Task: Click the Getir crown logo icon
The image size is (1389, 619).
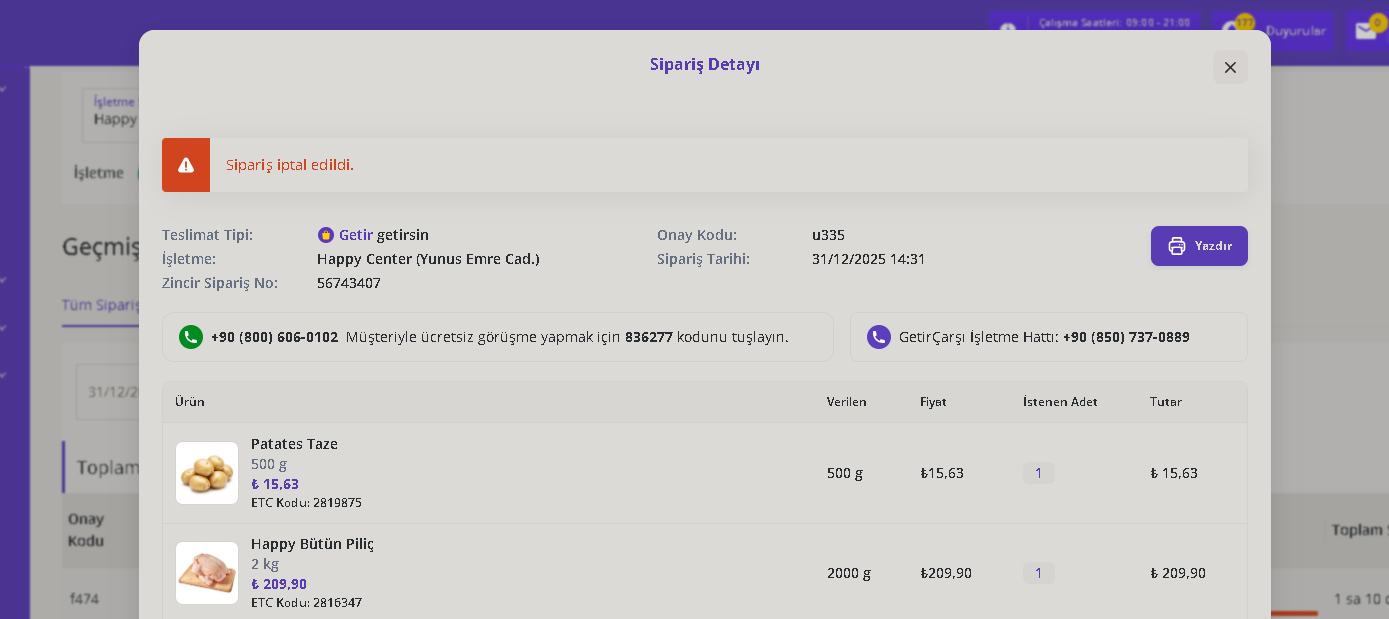Action: tap(326, 235)
